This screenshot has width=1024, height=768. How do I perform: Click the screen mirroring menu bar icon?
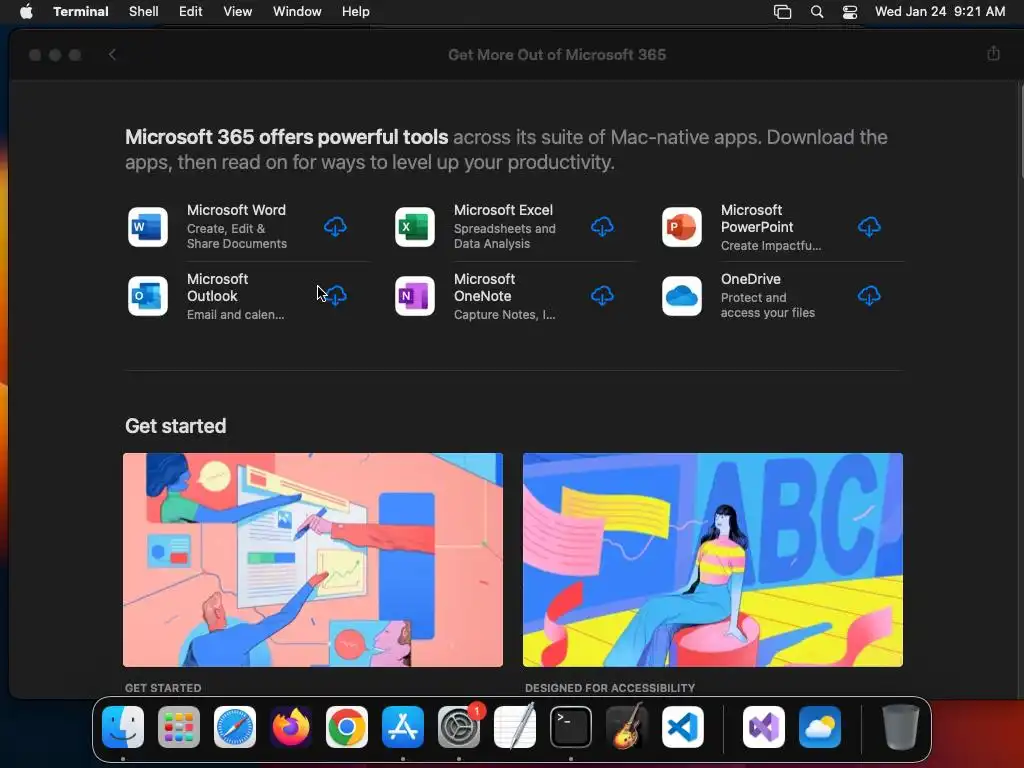pyautogui.click(x=782, y=12)
